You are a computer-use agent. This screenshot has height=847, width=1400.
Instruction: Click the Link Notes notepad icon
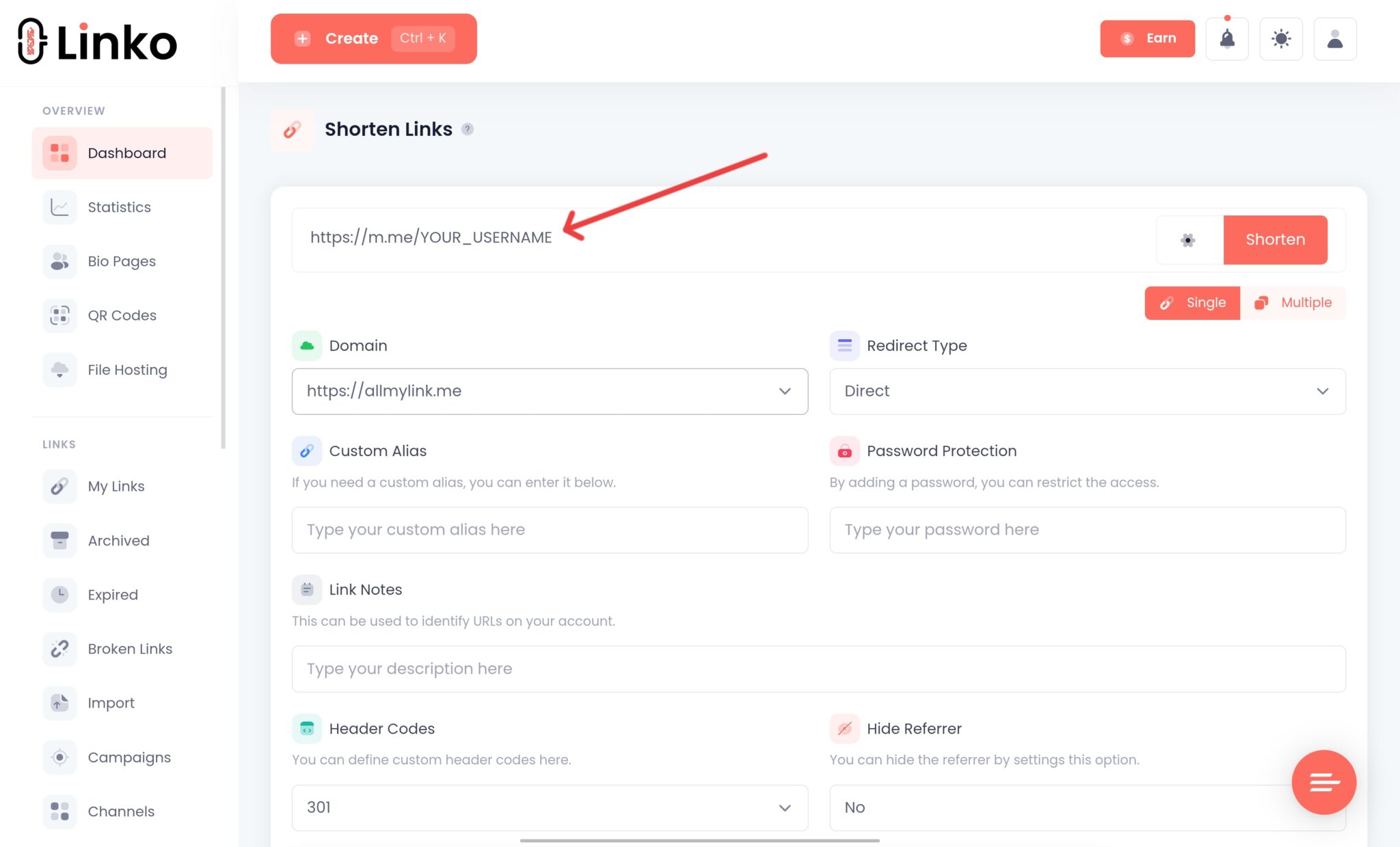click(x=307, y=590)
